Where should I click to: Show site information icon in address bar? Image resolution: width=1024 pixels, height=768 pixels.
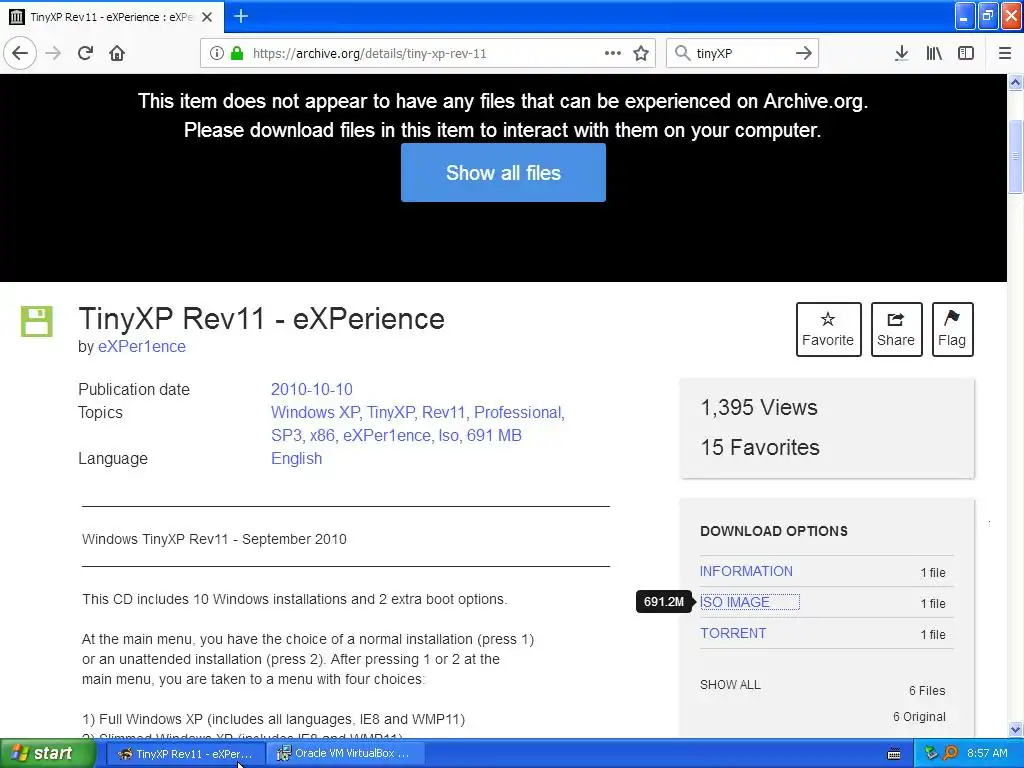(x=217, y=54)
